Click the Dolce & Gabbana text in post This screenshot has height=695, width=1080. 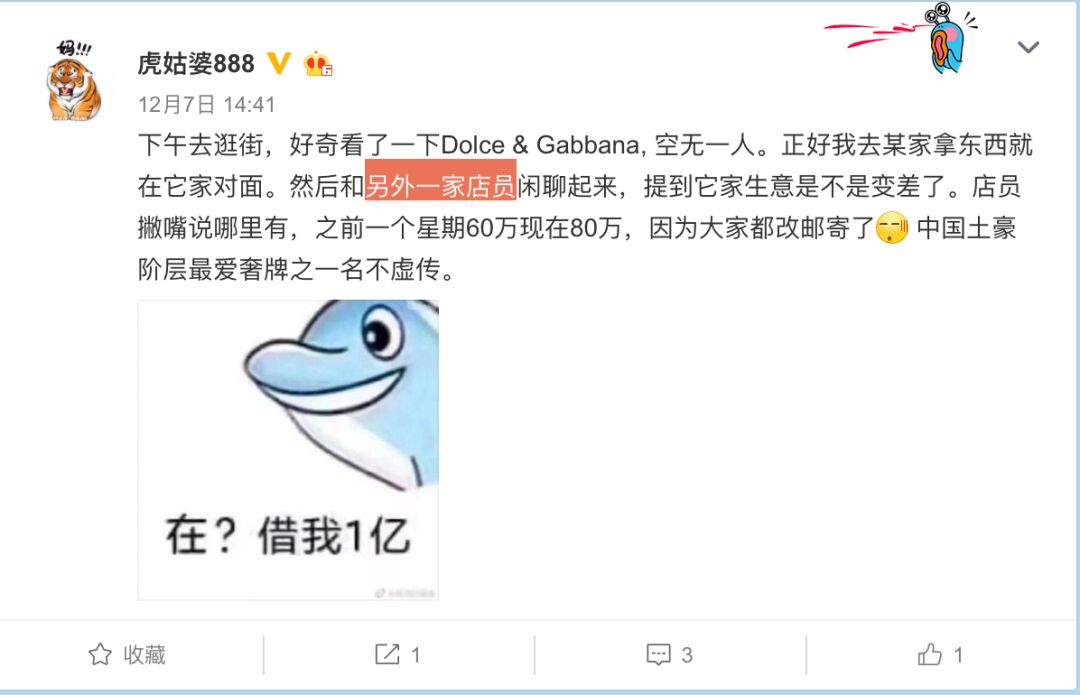(539, 145)
